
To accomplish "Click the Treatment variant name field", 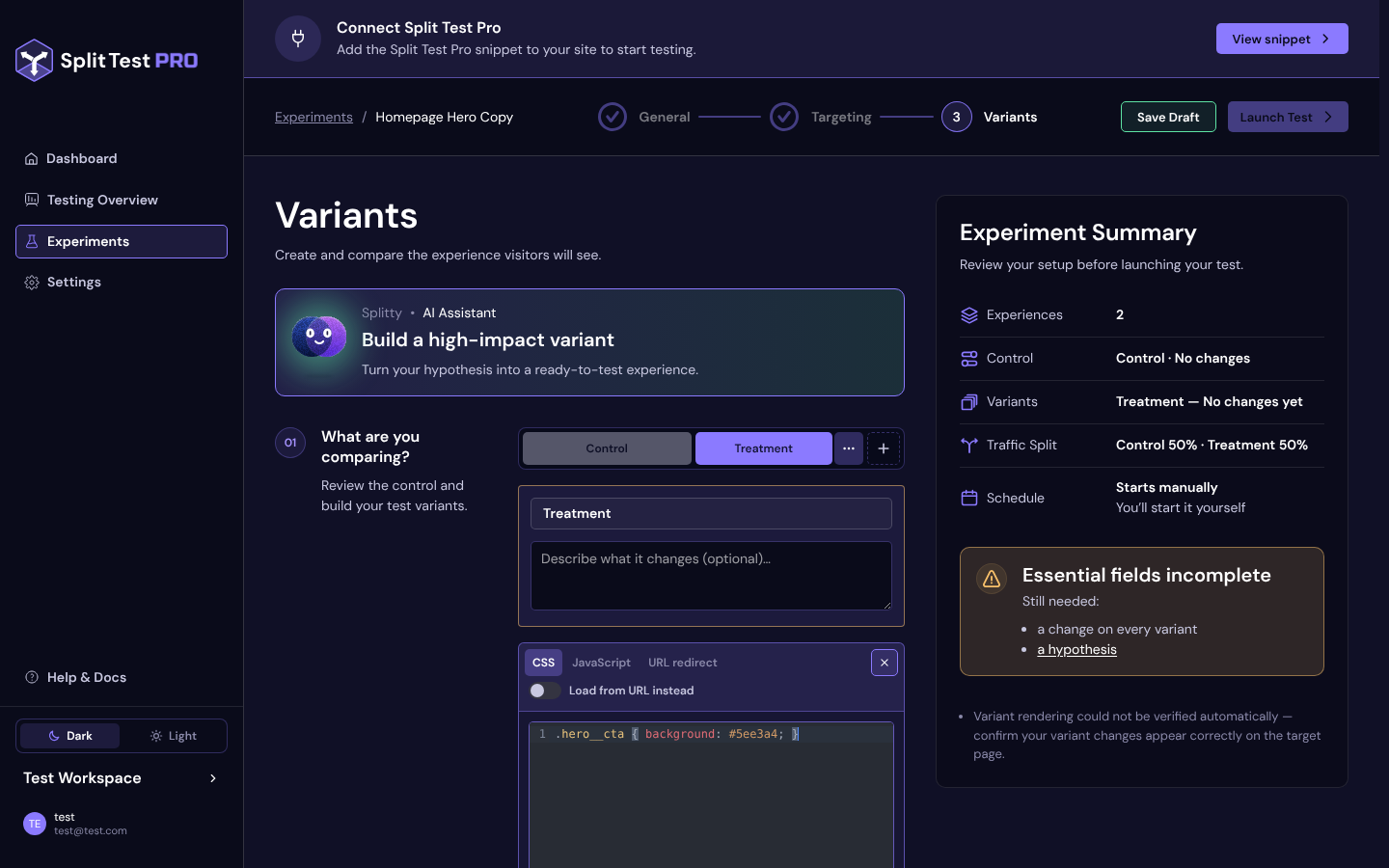I will pos(711,513).
